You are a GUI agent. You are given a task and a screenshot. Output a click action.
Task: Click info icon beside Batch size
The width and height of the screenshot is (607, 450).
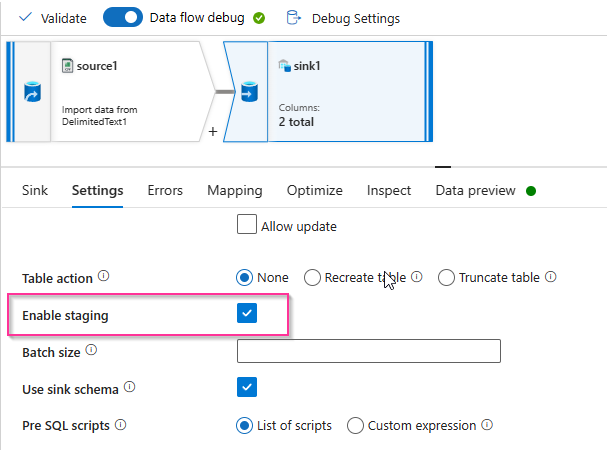(92, 352)
